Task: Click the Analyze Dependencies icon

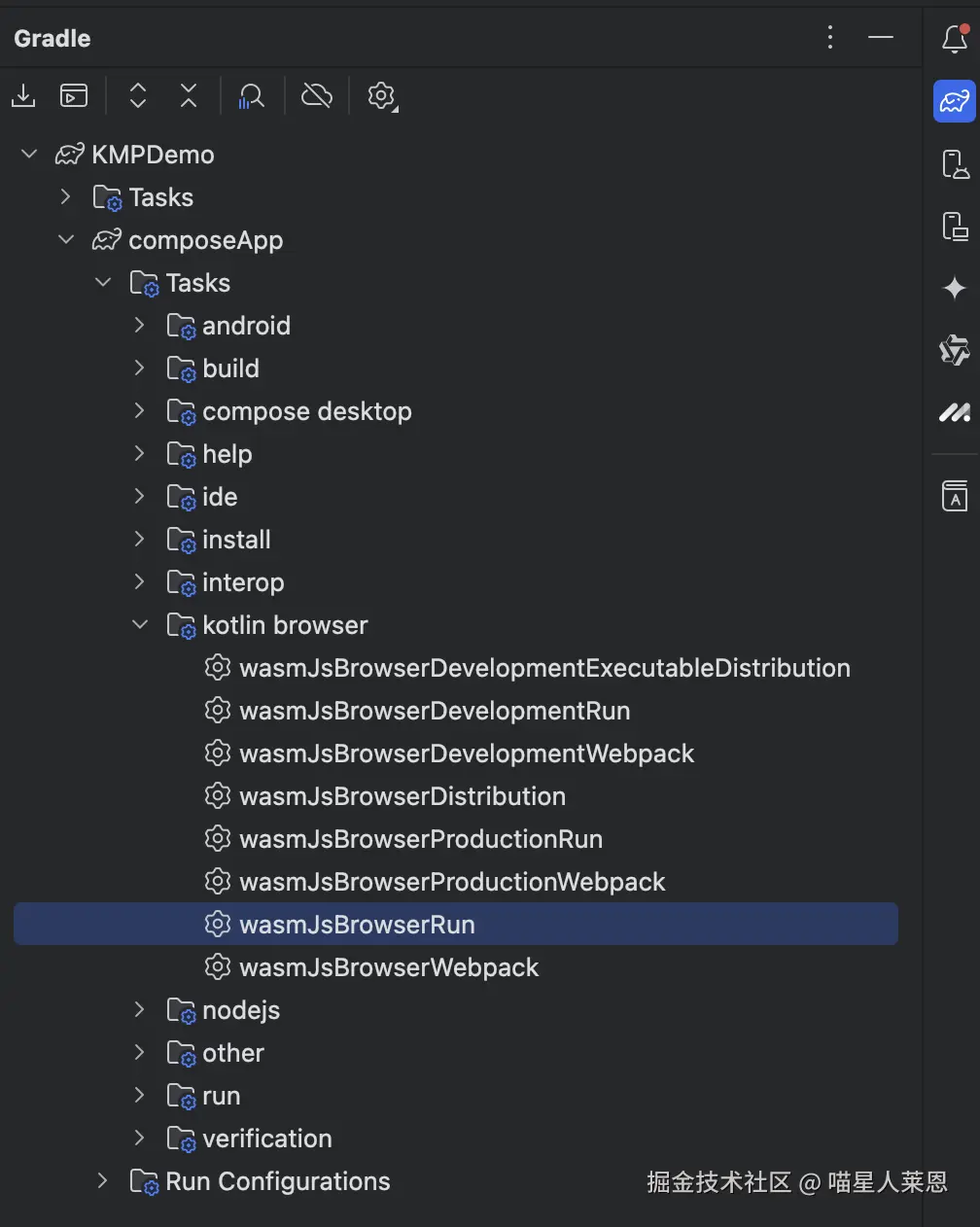Action: coord(251,95)
